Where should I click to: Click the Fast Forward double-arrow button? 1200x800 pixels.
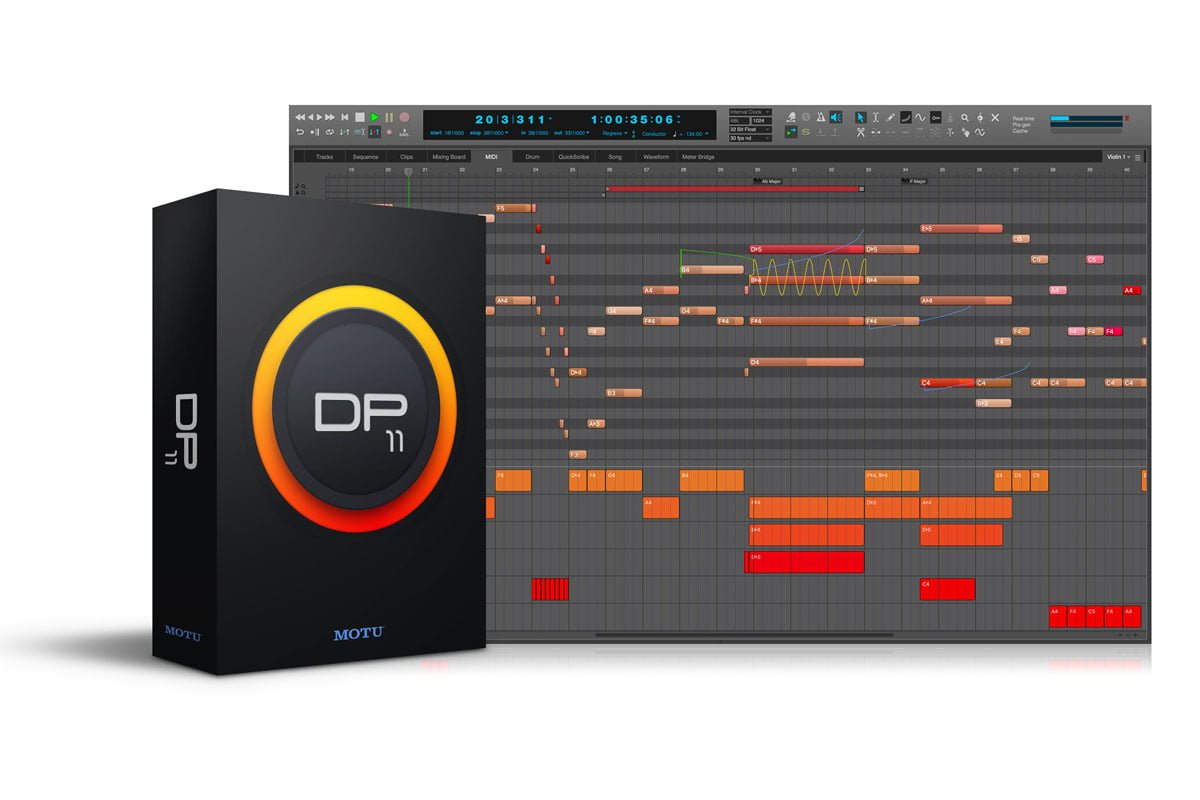[330, 117]
